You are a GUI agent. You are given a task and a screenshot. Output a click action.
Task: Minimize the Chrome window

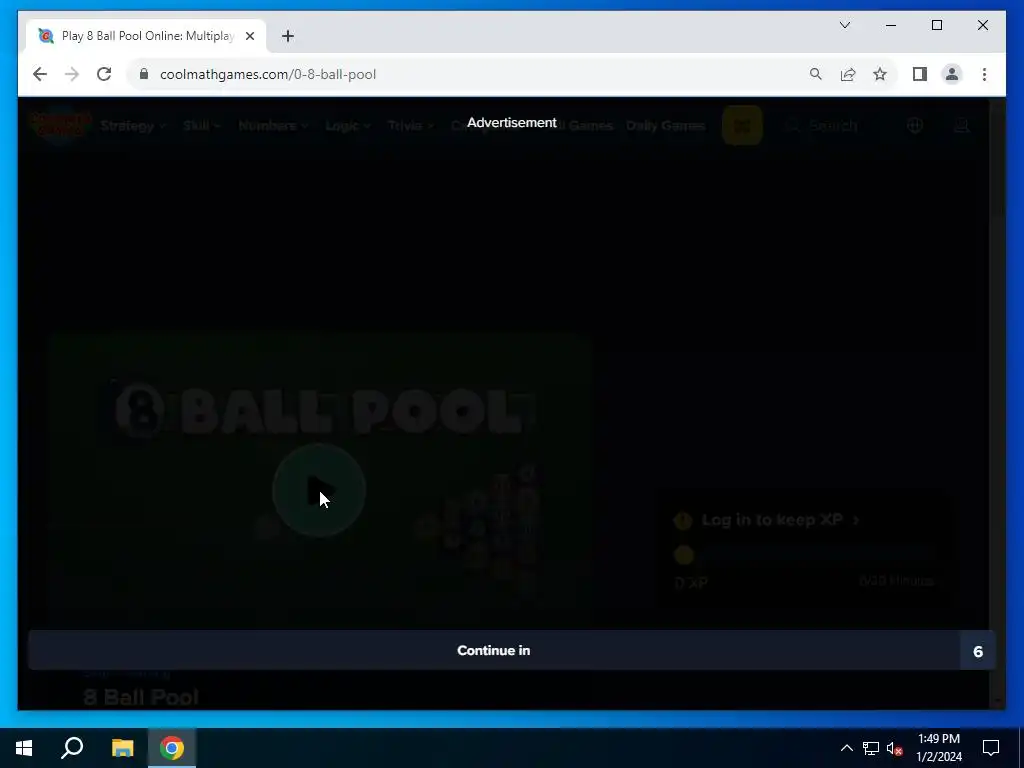[891, 25]
